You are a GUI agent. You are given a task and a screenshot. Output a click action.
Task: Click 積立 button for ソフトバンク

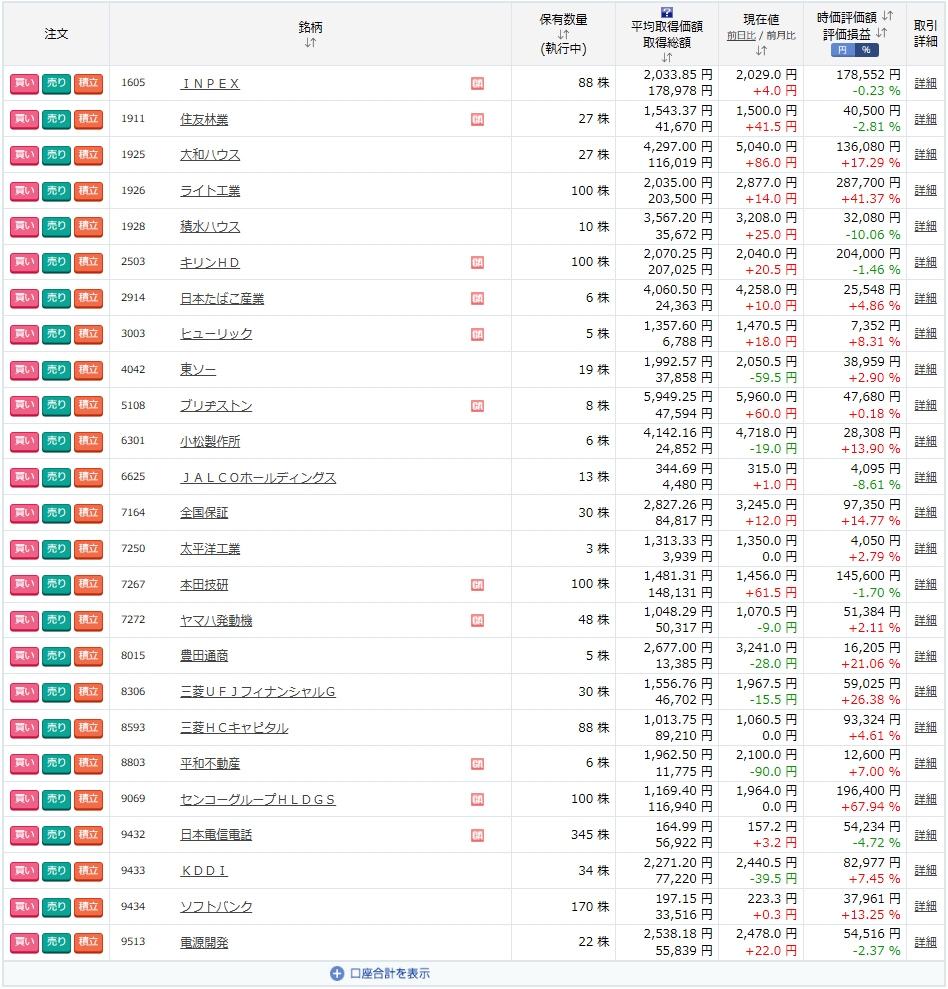[x=88, y=907]
